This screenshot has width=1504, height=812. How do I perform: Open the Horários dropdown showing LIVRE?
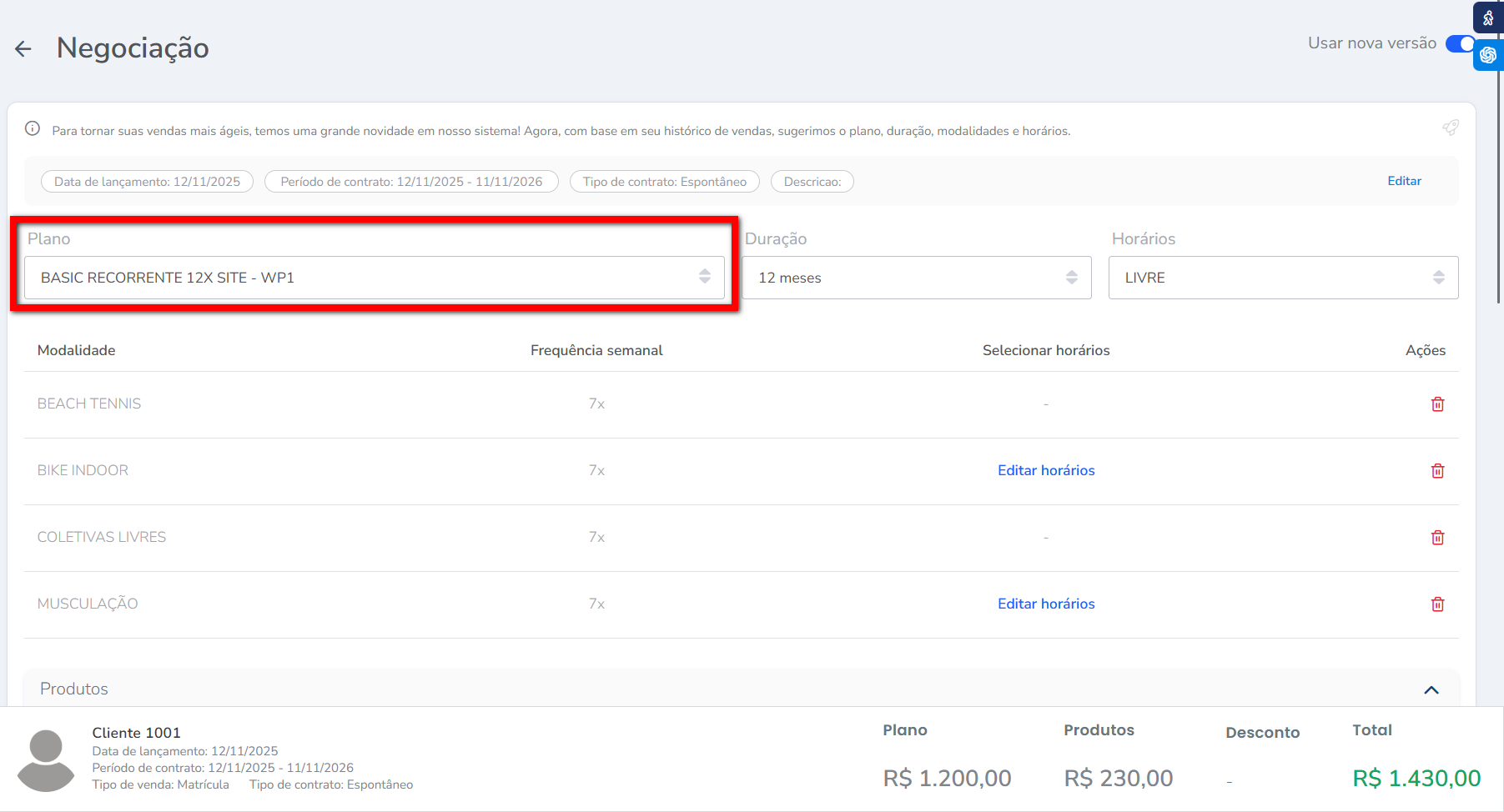click(x=1283, y=278)
